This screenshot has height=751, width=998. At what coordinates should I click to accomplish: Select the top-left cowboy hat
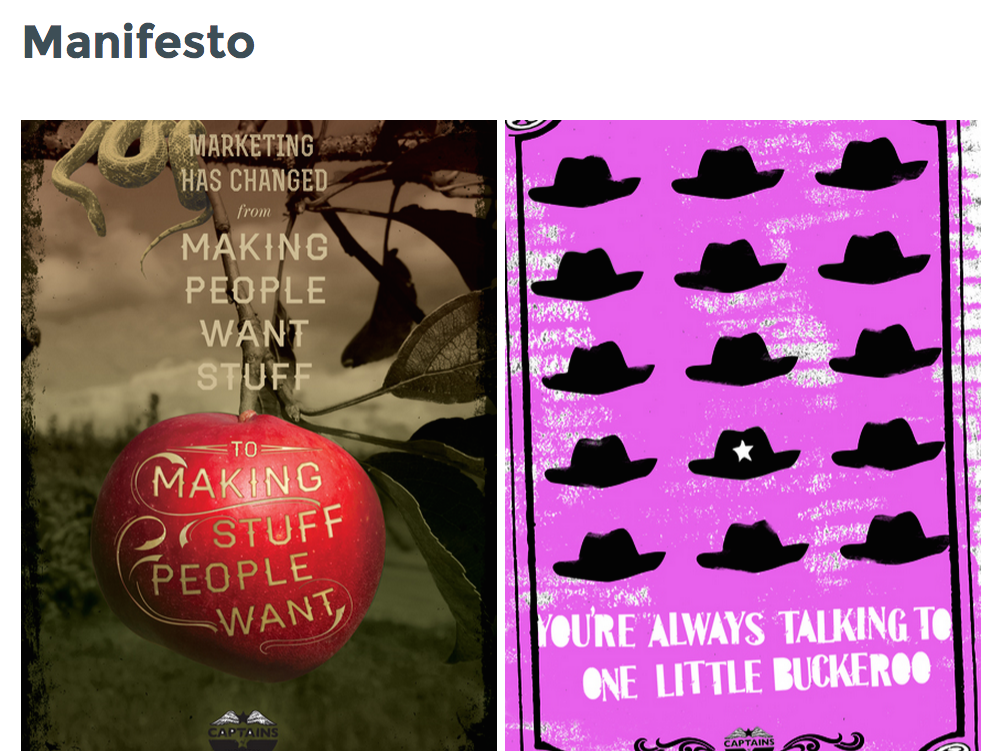pyautogui.click(x=584, y=181)
